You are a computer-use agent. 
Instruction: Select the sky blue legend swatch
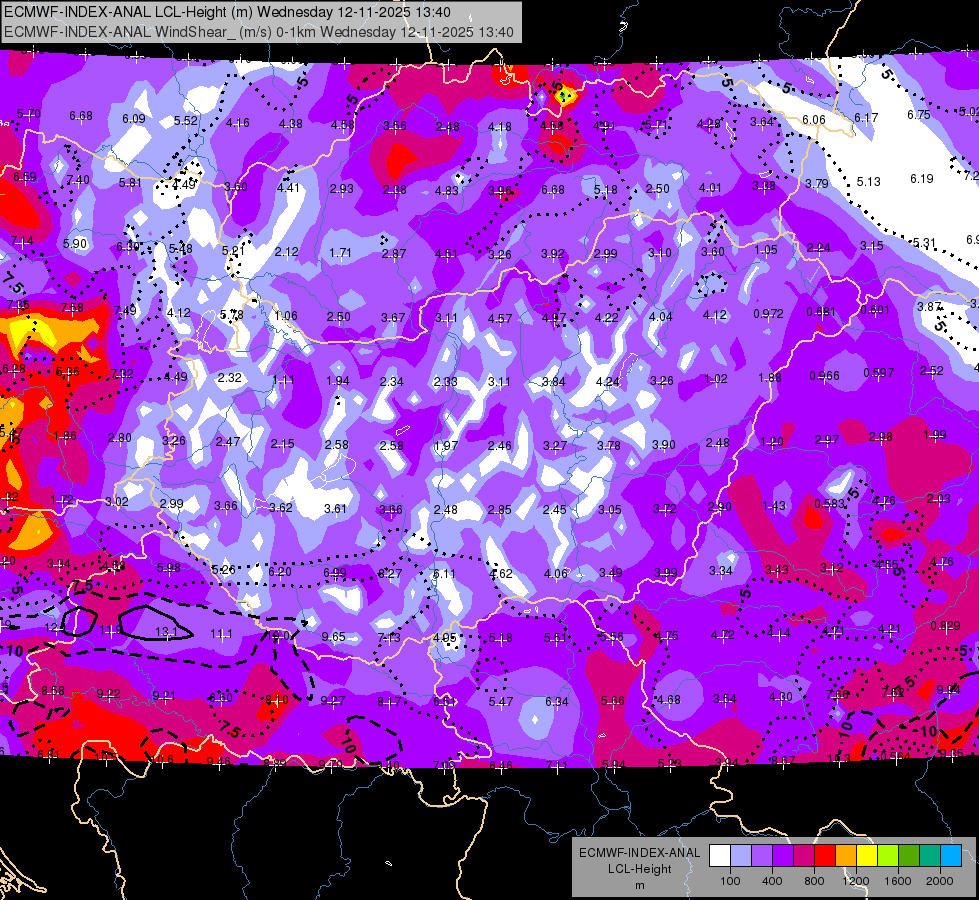click(951, 856)
